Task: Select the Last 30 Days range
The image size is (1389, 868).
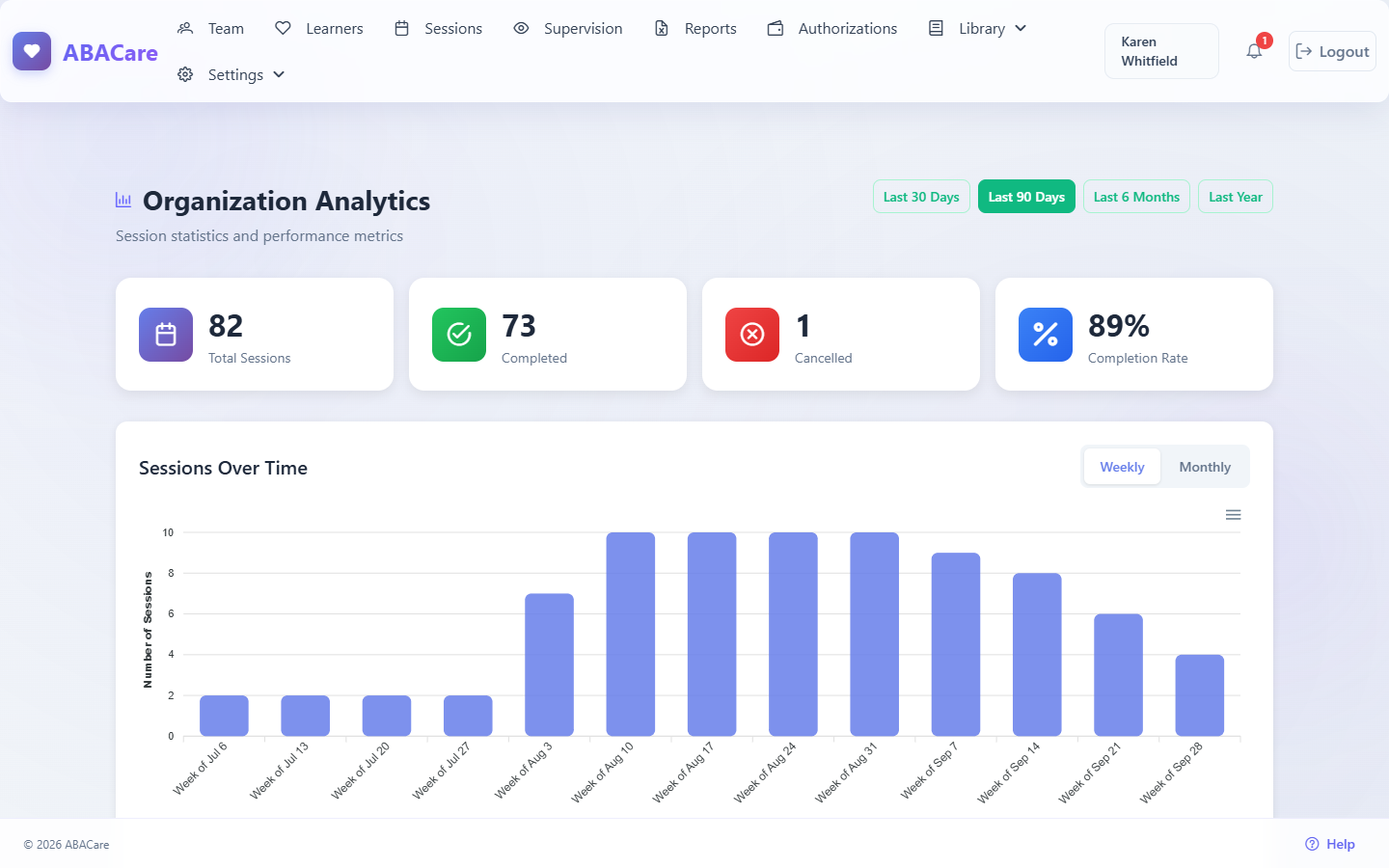Action: tap(921, 197)
